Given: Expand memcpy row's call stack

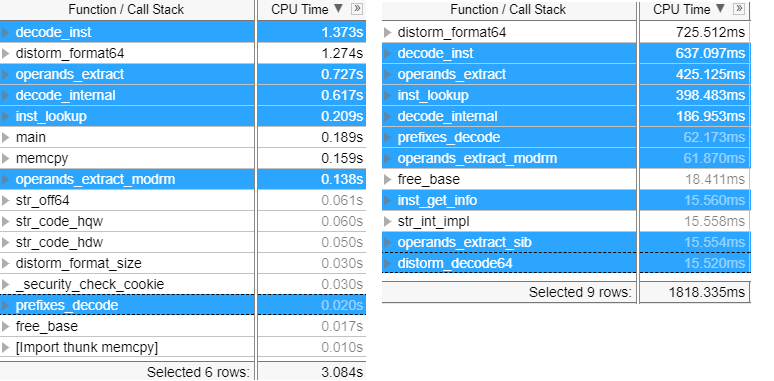Looking at the screenshot, I should tap(5, 158).
